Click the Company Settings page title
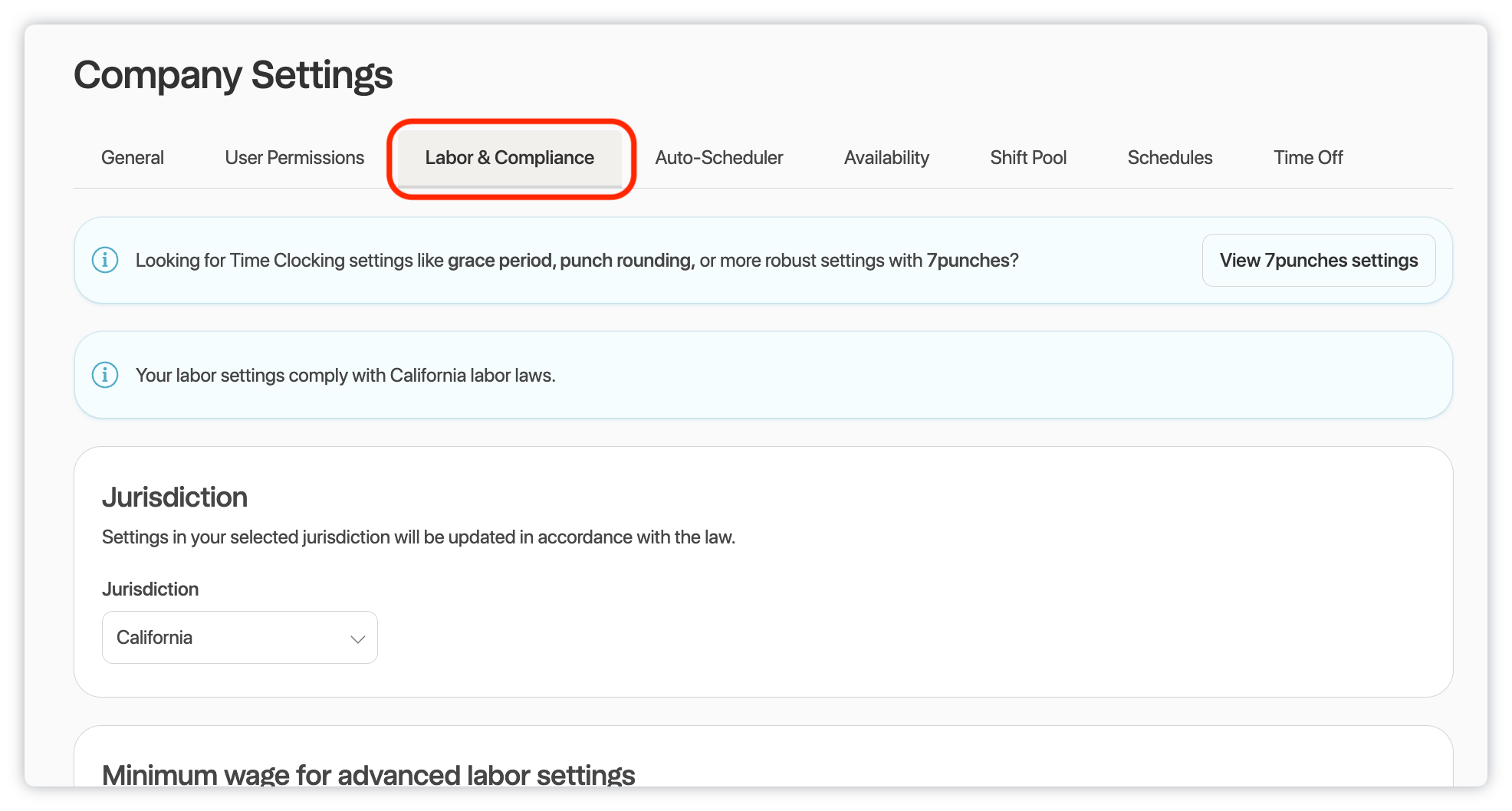The height and width of the screenshot is (811, 1512). coord(233,75)
